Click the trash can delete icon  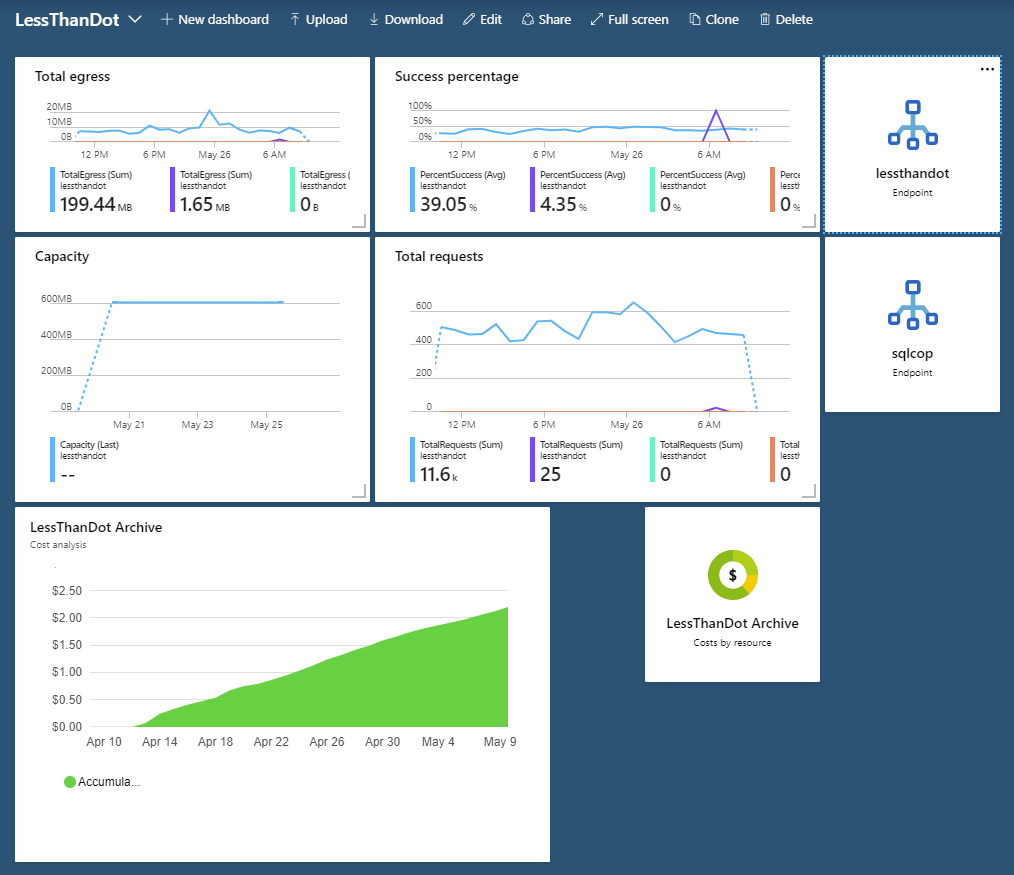point(765,19)
